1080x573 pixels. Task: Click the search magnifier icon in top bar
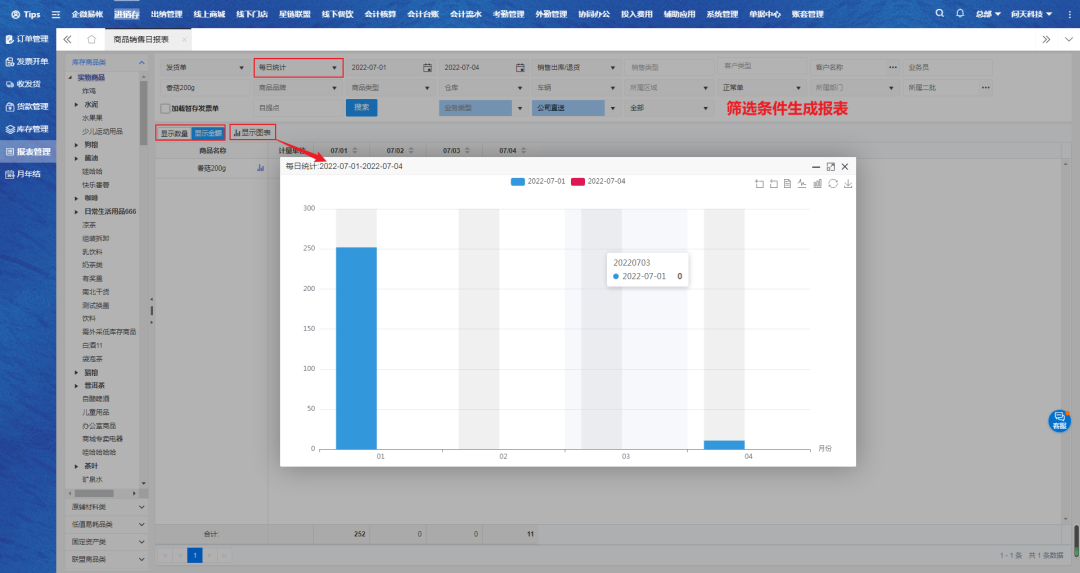tap(939, 14)
